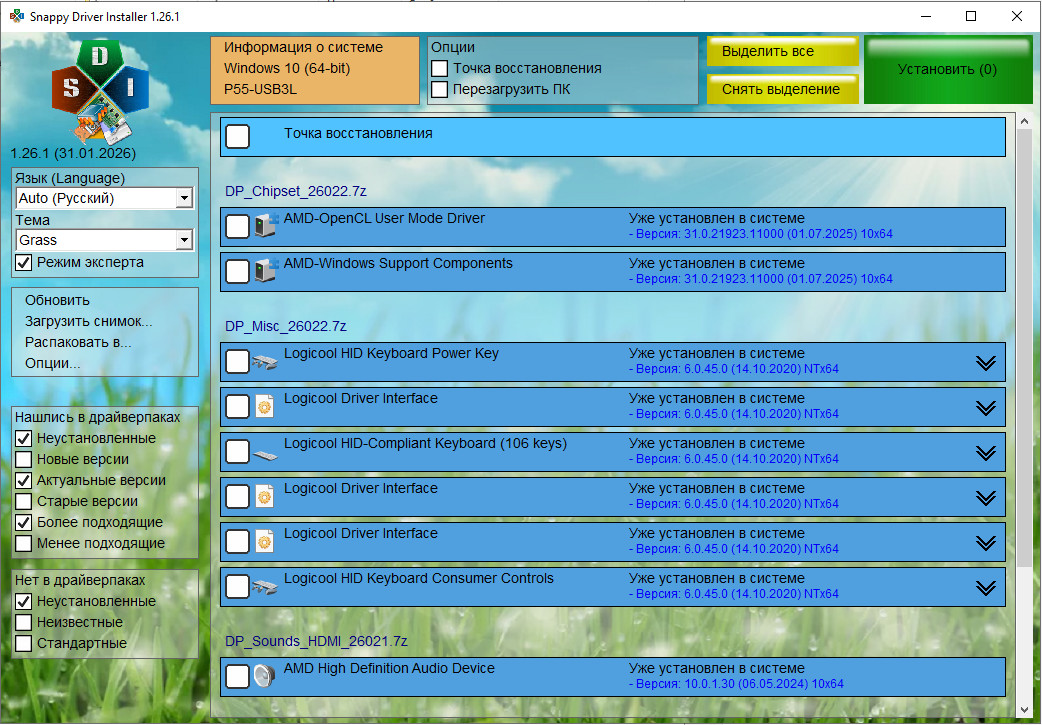
Task: Click the AMD High Definition Audio speaker icon
Action: click(265, 677)
